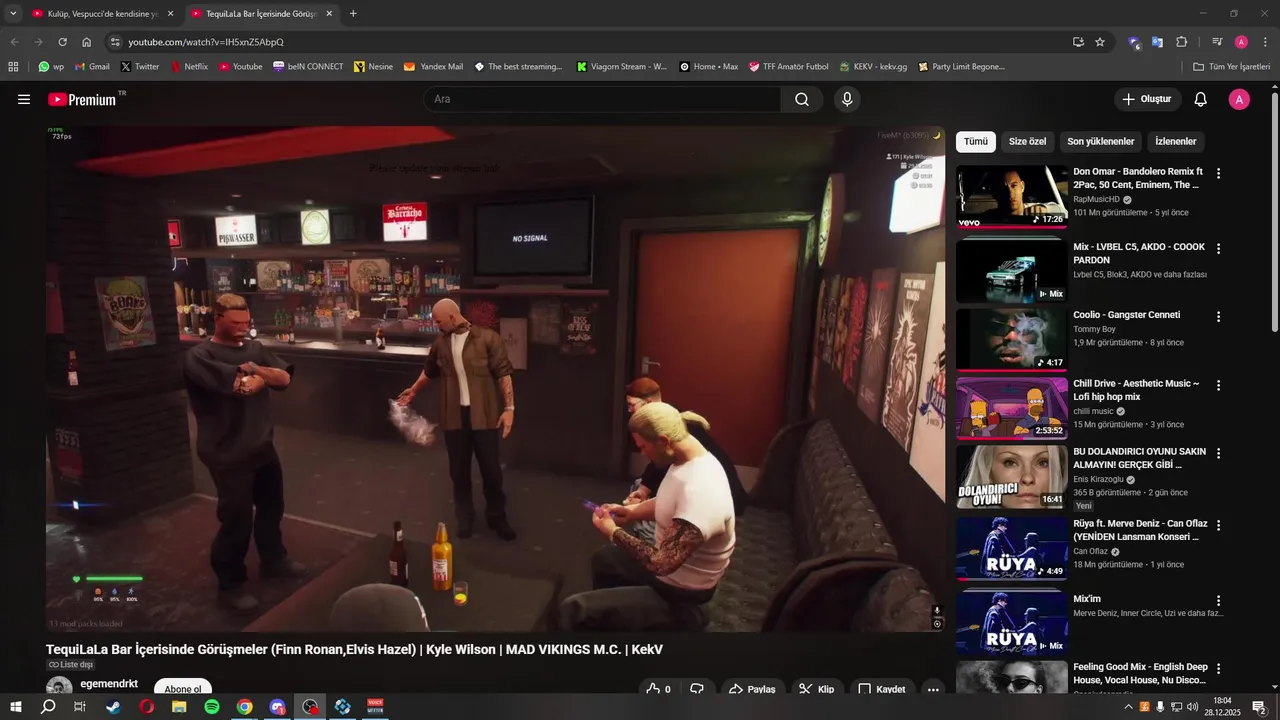Open the Gmail bookmark

tap(92, 67)
